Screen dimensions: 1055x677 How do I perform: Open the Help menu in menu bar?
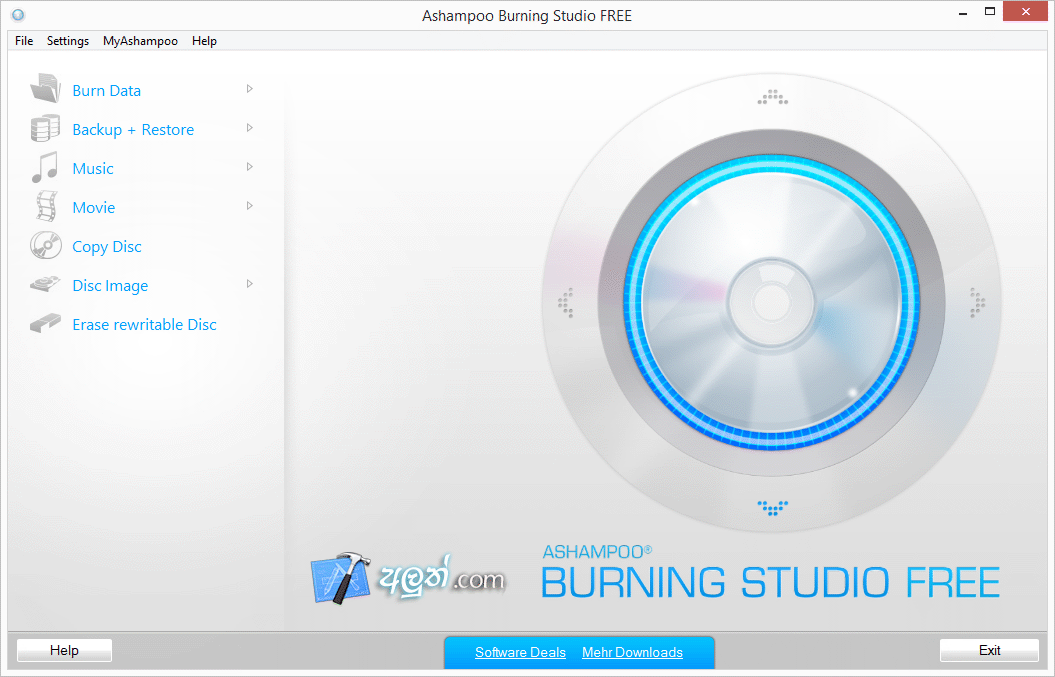pyautogui.click(x=204, y=41)
